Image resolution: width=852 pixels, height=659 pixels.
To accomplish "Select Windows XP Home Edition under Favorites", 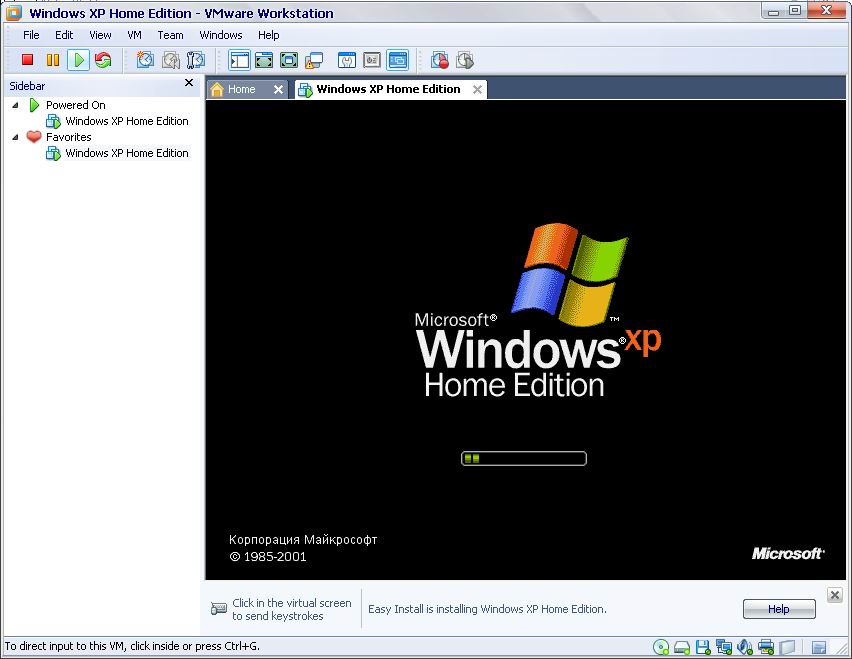I will pyautogui.click(x=127, y=153).
